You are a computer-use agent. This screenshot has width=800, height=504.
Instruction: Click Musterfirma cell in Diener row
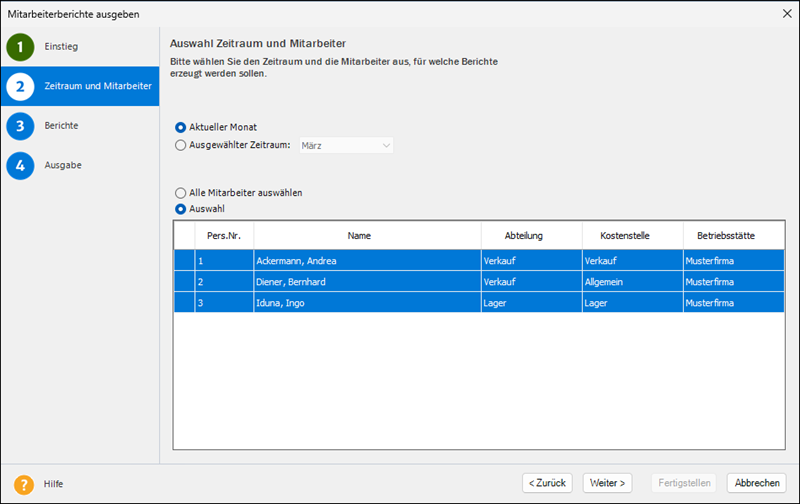pyautogui.click(x=734, y=282)
